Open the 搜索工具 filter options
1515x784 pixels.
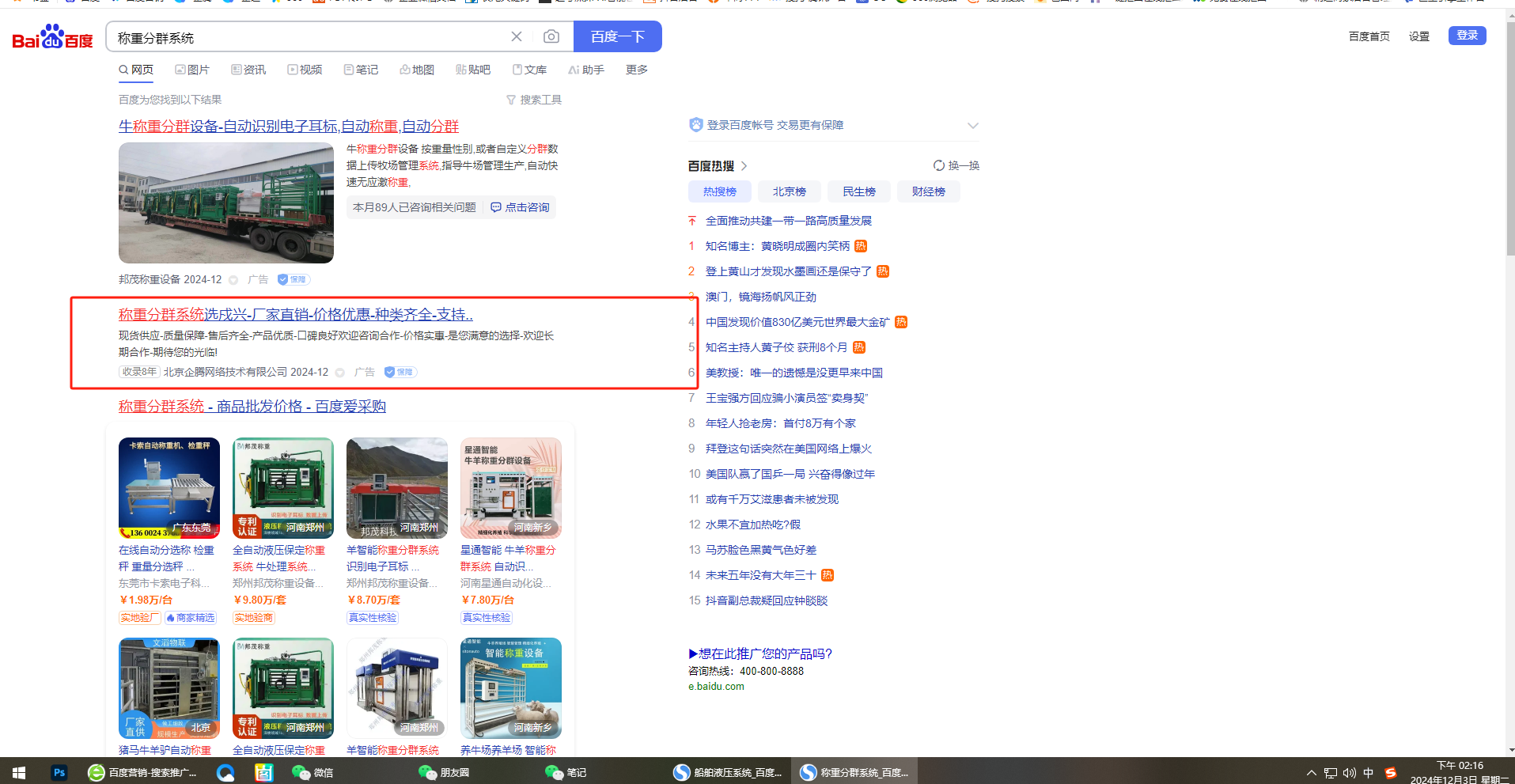(x=534, y=100)
